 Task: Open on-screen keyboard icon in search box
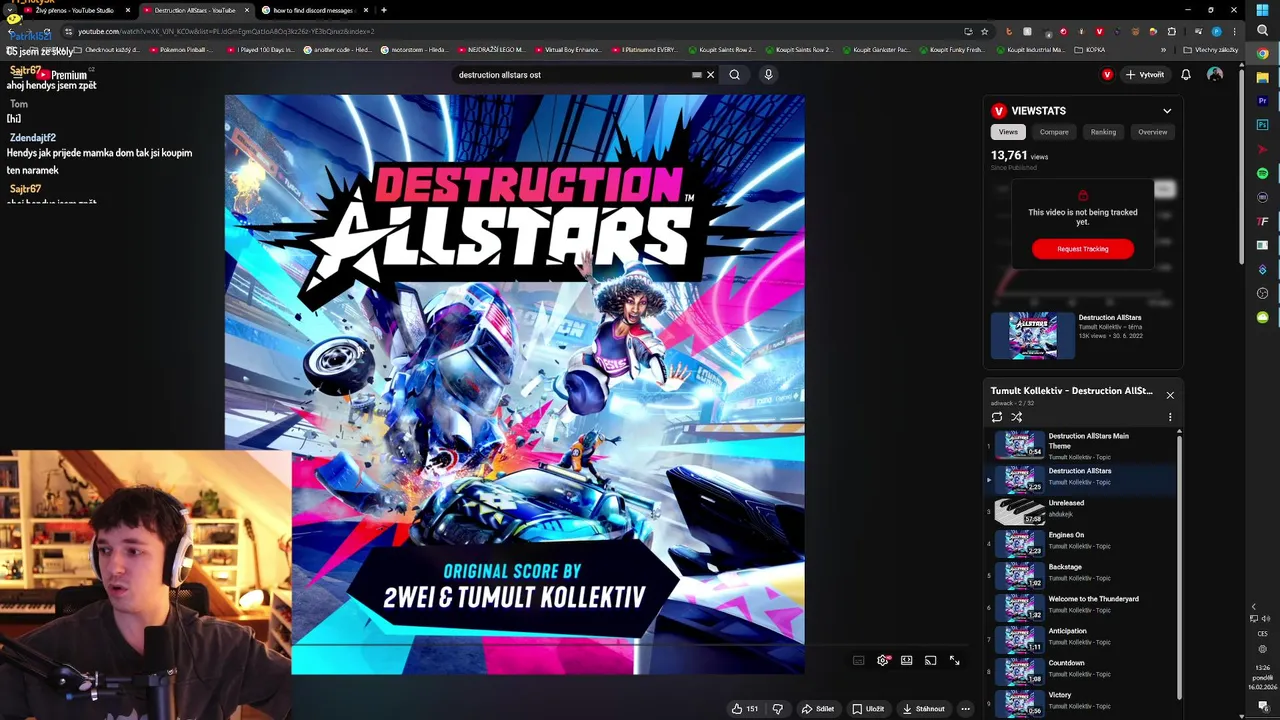click(697, 74)
